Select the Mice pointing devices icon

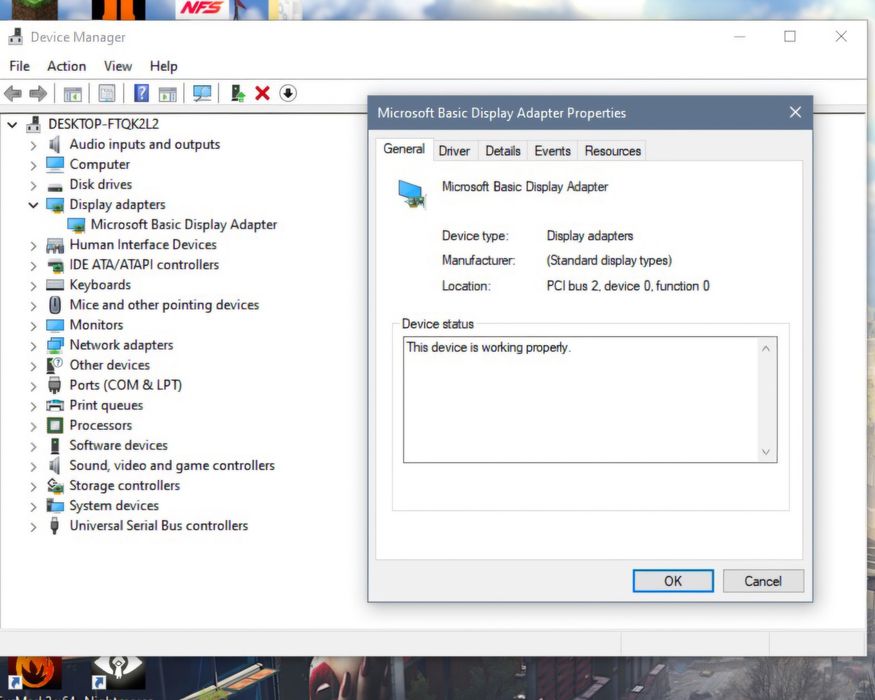(x=55, y=305)
